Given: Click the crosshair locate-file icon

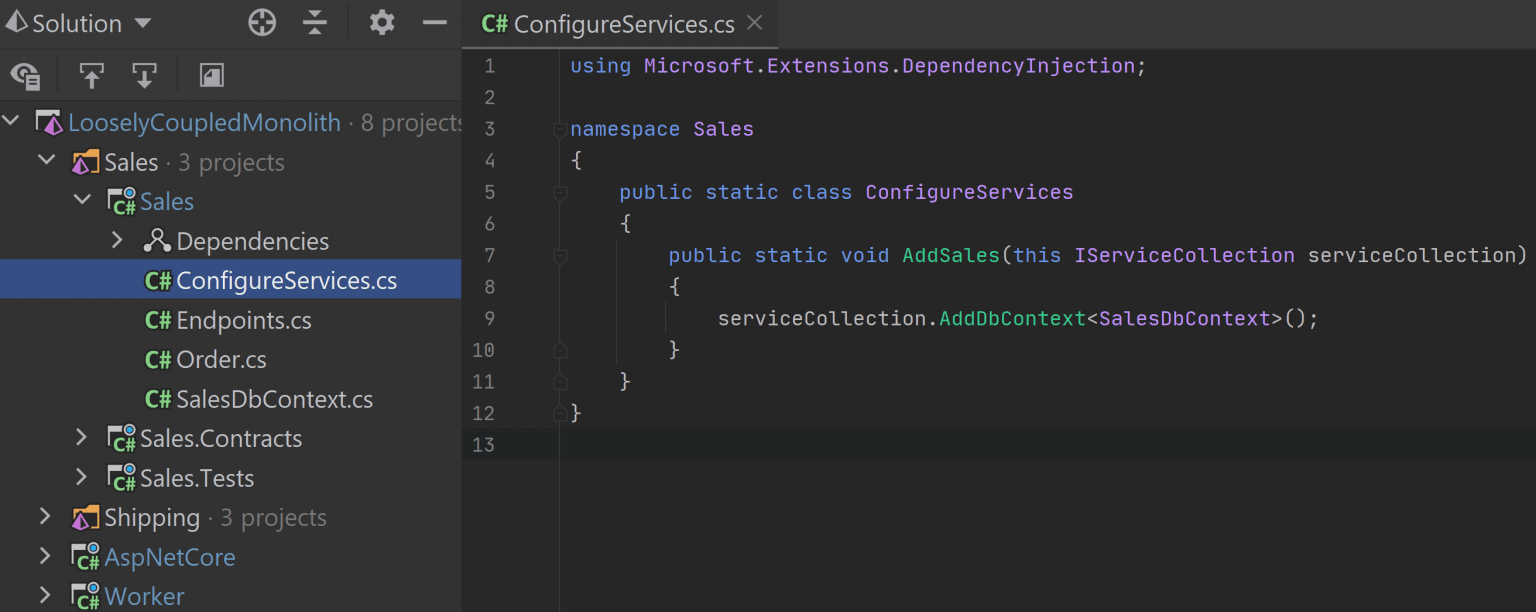Looking at the screenshot, I should 262,22.
